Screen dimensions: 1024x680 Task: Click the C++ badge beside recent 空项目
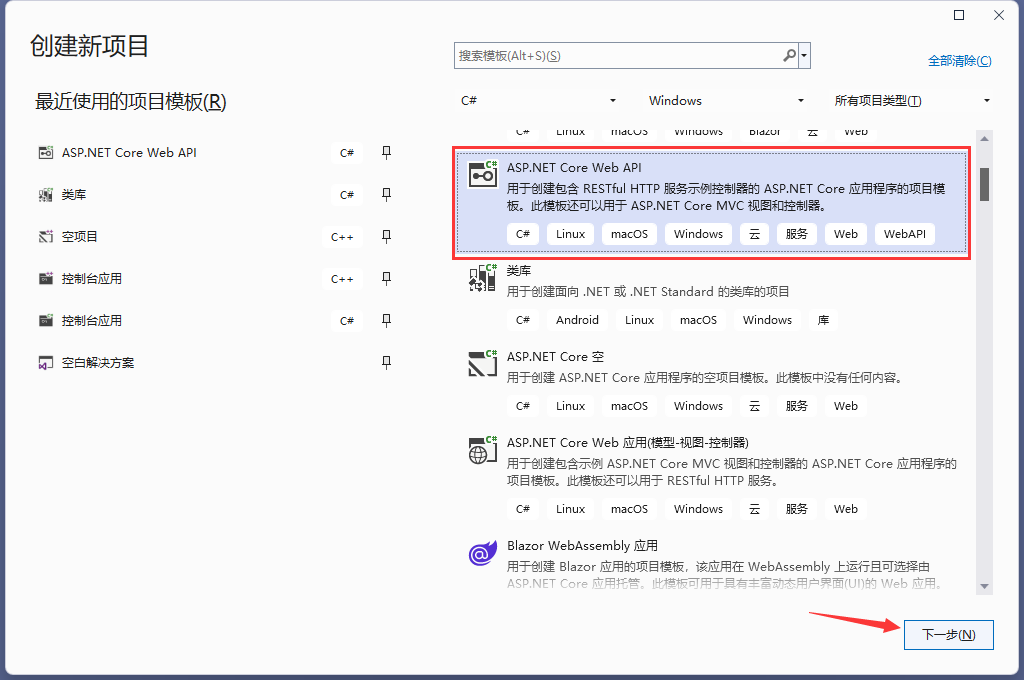coord(342,237)
